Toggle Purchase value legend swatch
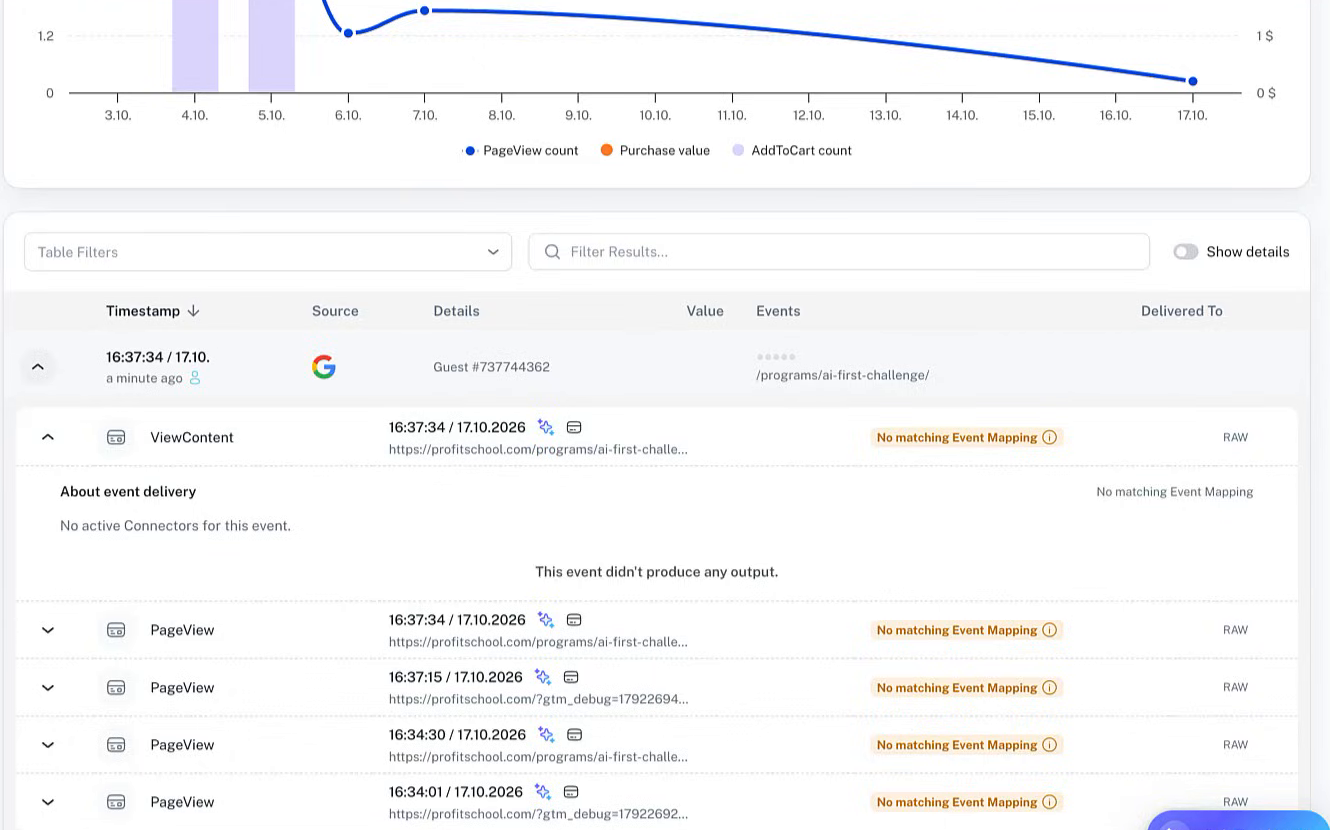Image resolution: width=1330 pixels, height=830 pixels. click(x=606, y=151)
